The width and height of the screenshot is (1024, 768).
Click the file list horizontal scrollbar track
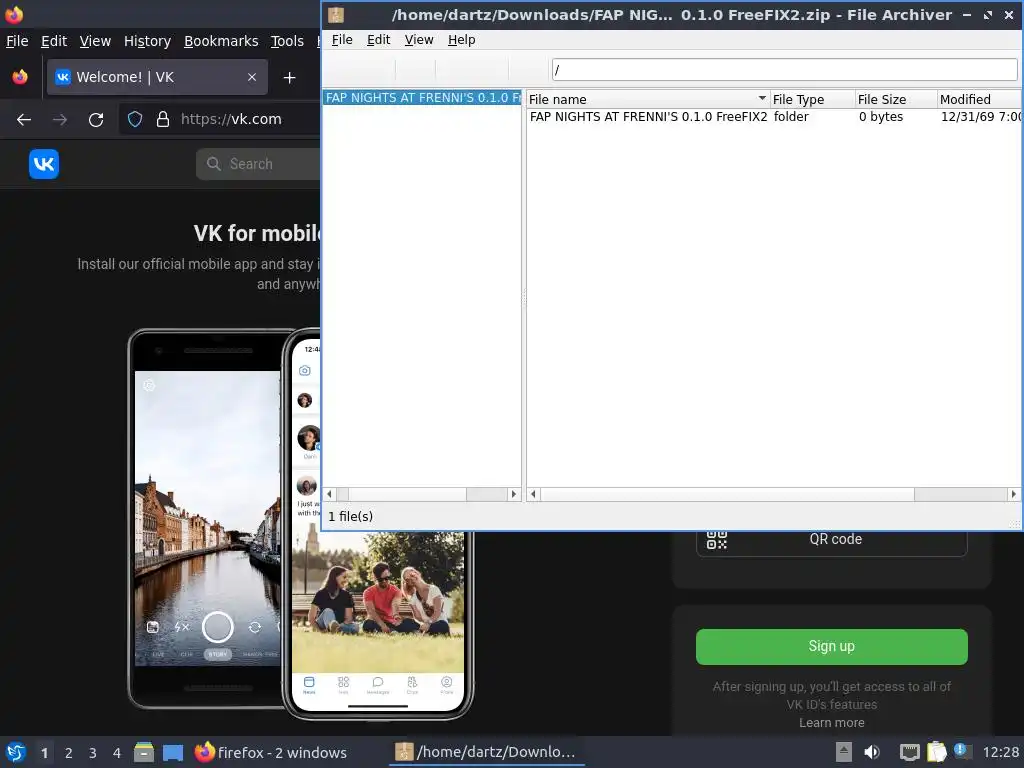773,494
